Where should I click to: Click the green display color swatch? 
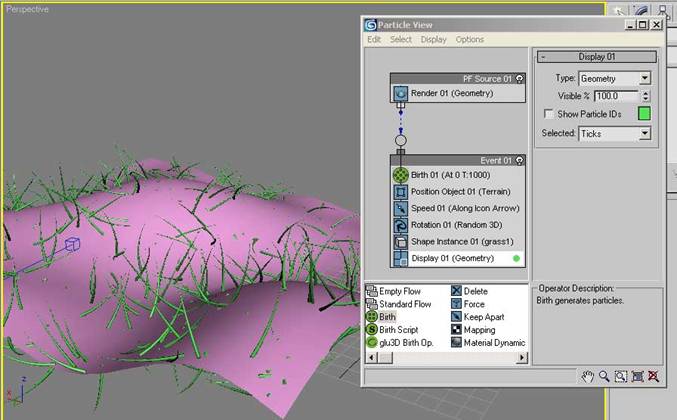tap(644, 114)
